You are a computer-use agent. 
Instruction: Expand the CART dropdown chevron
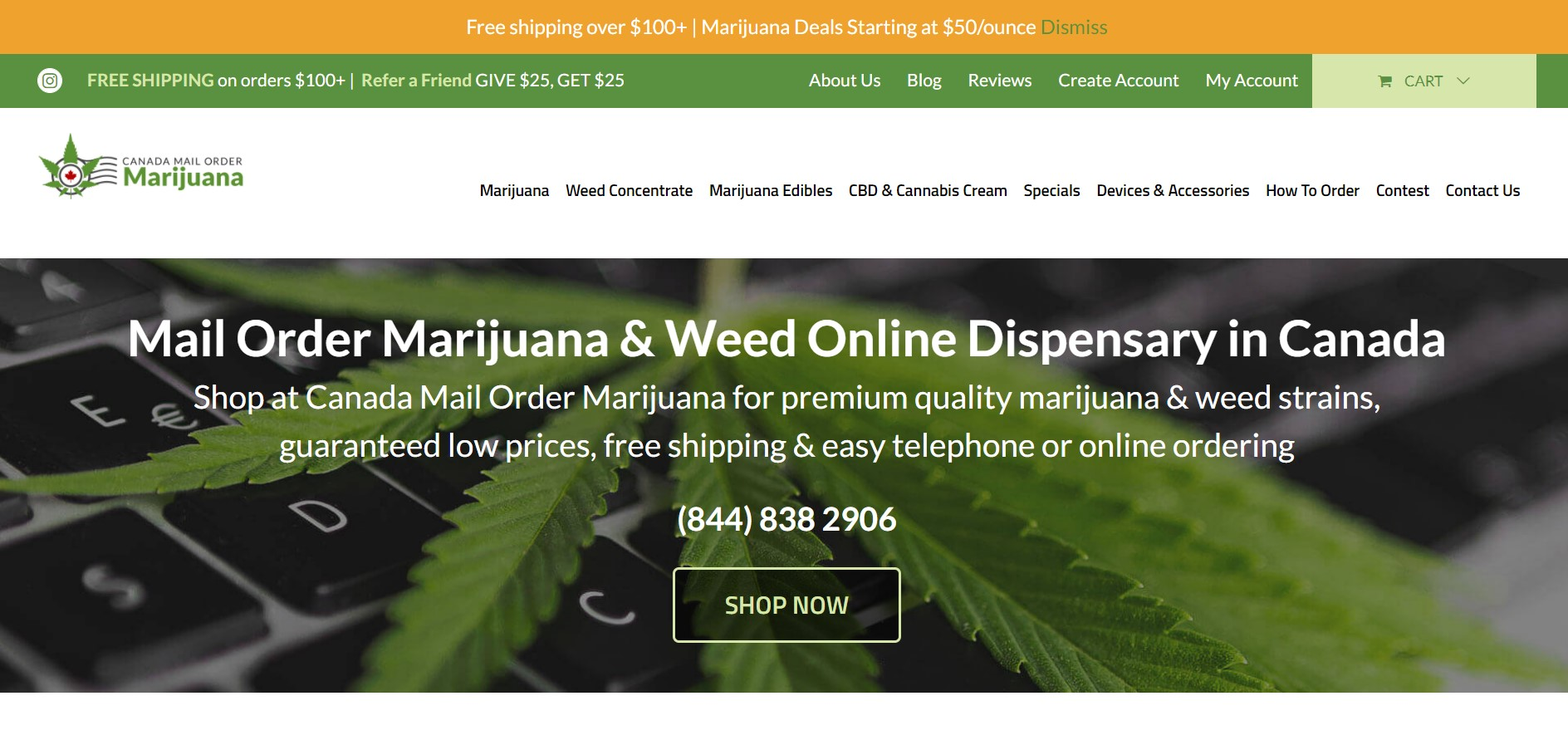pyautogui.click(x=1463, y=81)
